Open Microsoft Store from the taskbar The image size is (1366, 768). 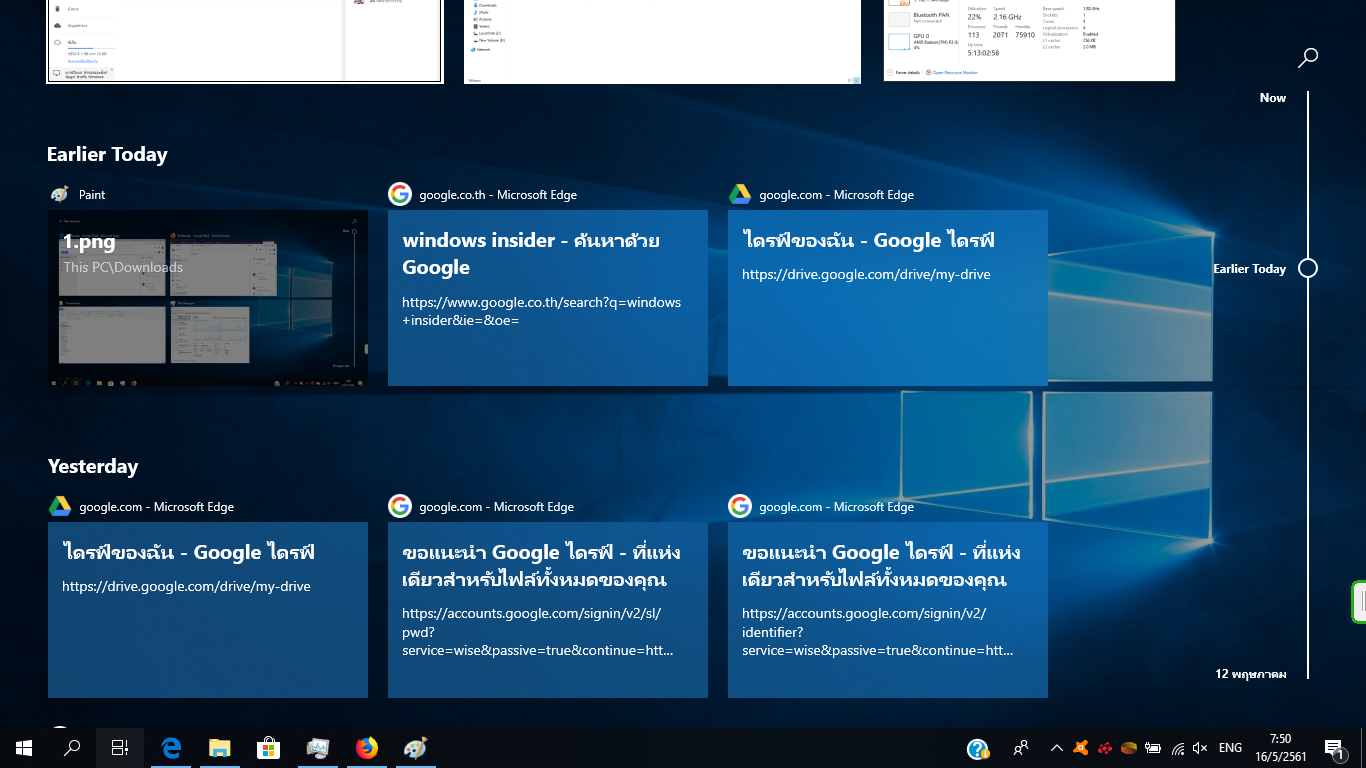(x=268, y=747)
